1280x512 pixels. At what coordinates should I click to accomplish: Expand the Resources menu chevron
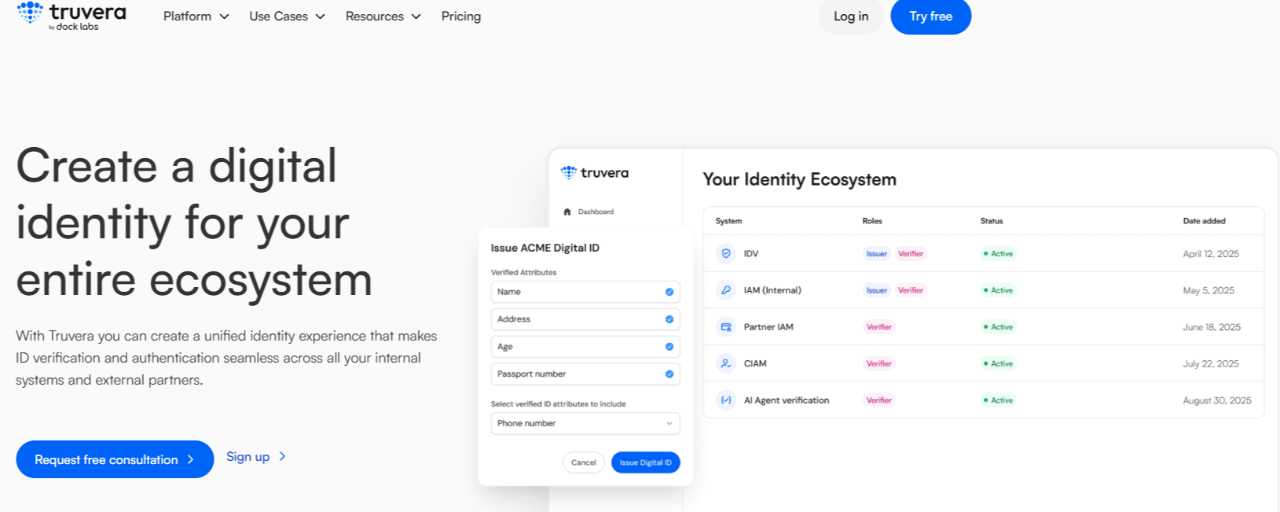coord(416,16)
